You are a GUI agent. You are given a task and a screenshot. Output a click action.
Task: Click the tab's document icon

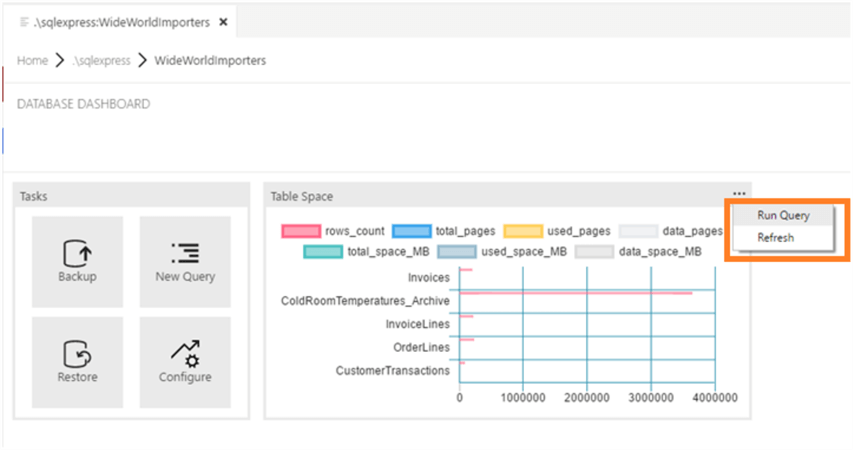tap(24, 21)
